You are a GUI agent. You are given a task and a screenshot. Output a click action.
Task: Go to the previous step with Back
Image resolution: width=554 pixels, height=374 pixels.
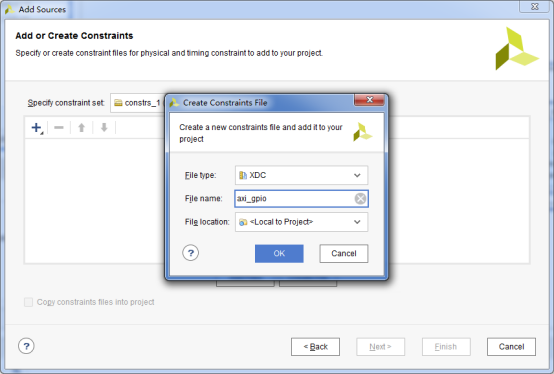tap(316, 347)
